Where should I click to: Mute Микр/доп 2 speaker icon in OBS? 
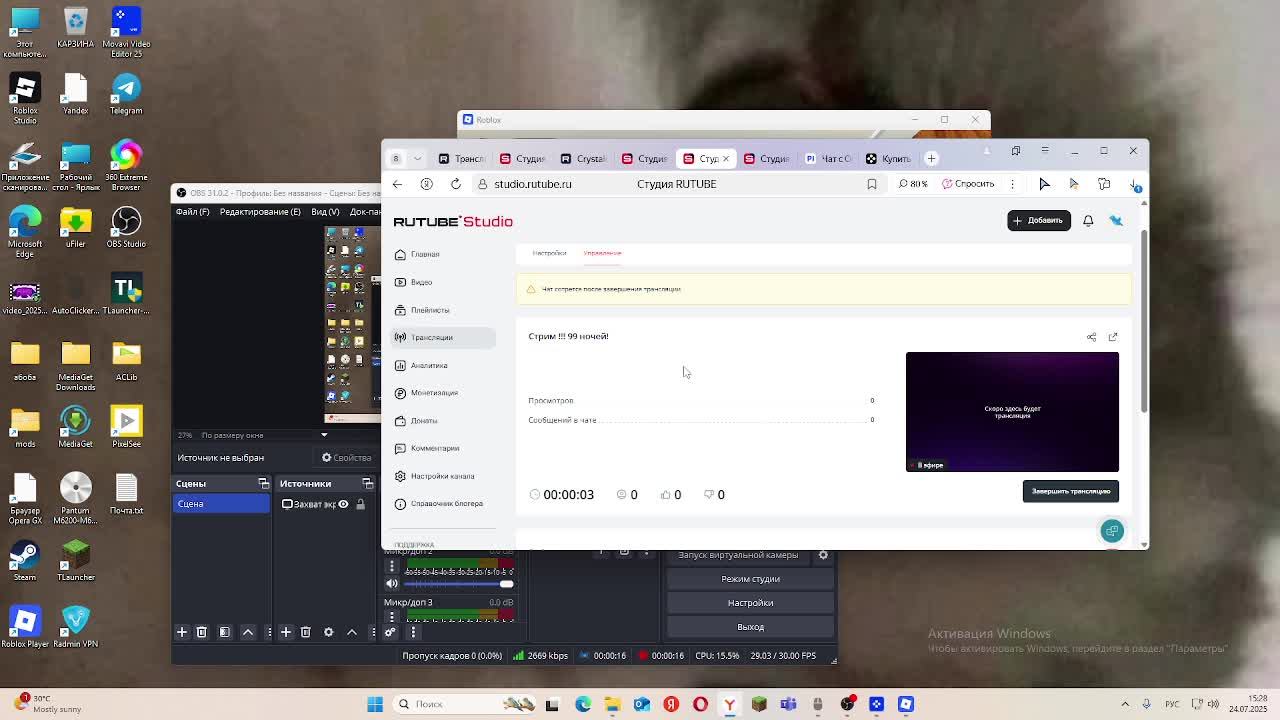coord(392,584)
